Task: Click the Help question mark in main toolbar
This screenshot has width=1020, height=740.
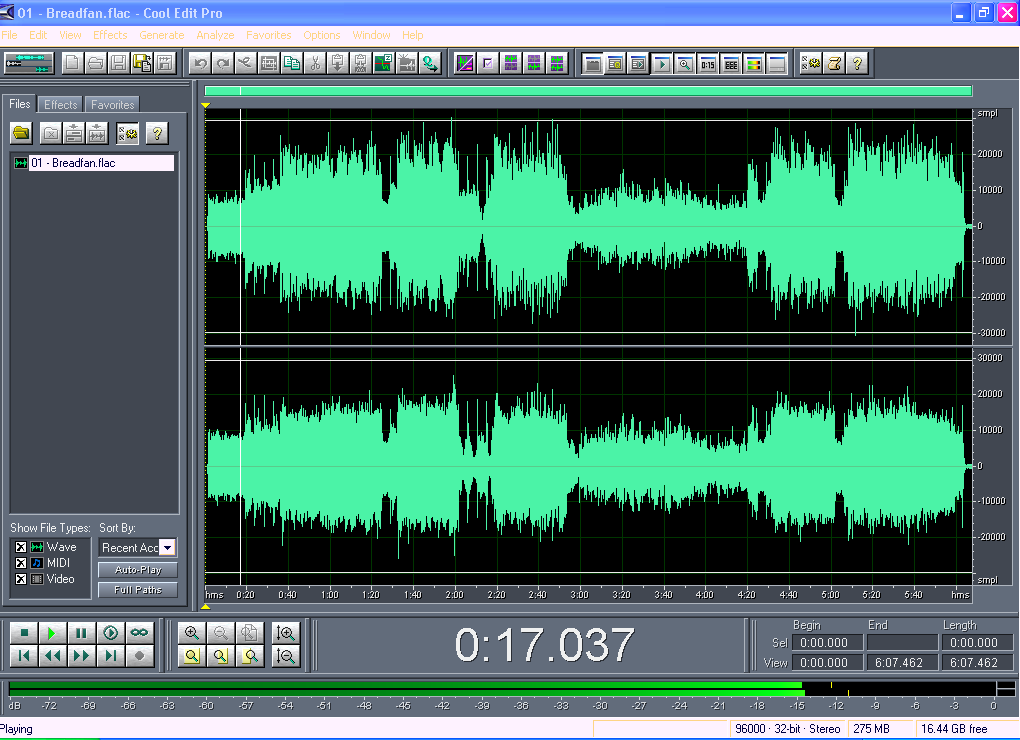Action: (857, 63)
